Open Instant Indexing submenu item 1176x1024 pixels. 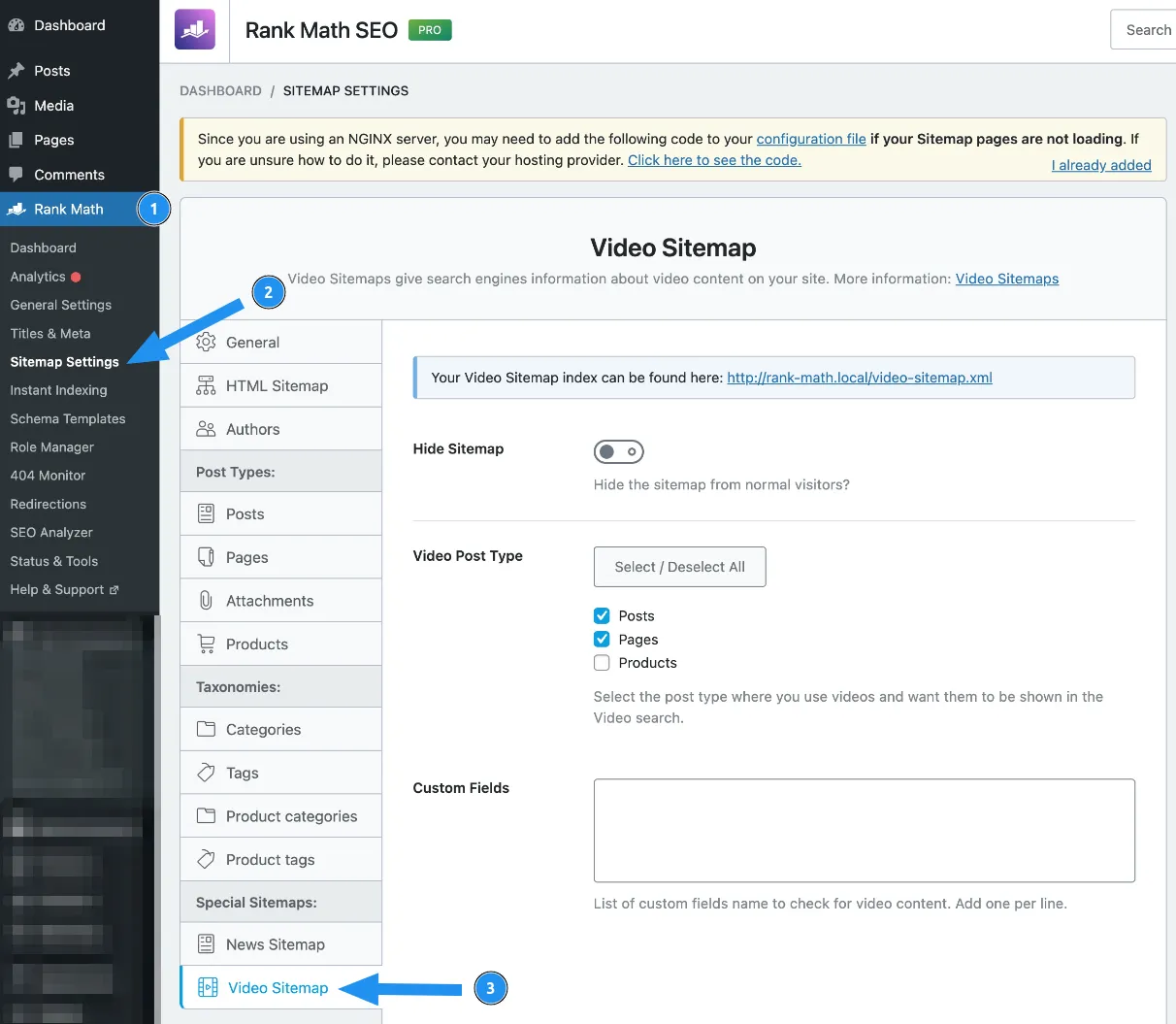pyautogui.click(x=59, y=390)
